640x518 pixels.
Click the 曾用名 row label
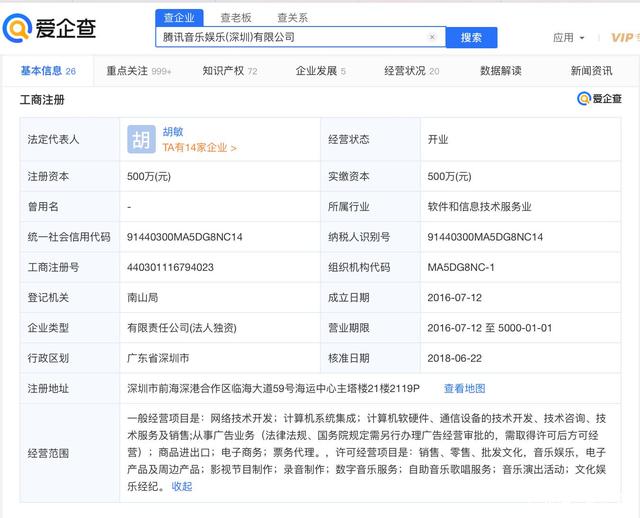point(43,207)
